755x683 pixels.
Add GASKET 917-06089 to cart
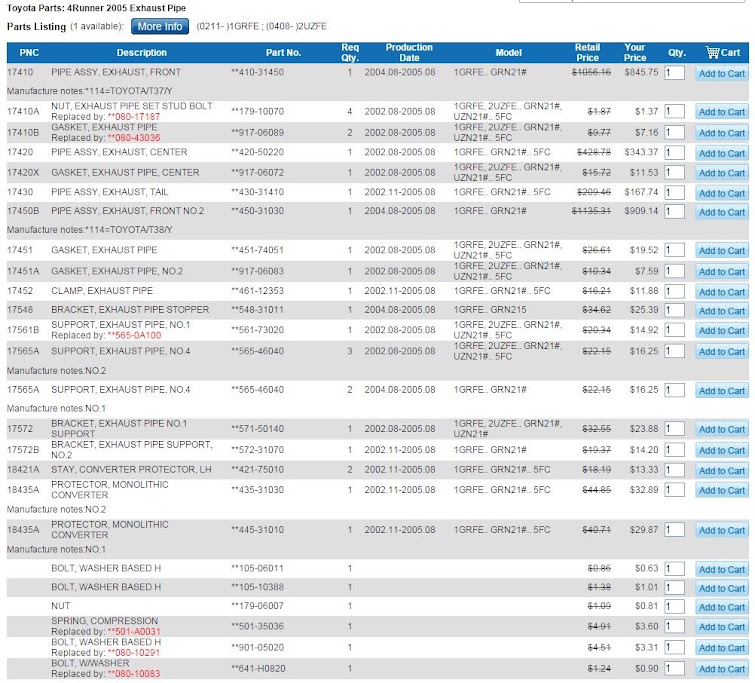tap(722, 133)
